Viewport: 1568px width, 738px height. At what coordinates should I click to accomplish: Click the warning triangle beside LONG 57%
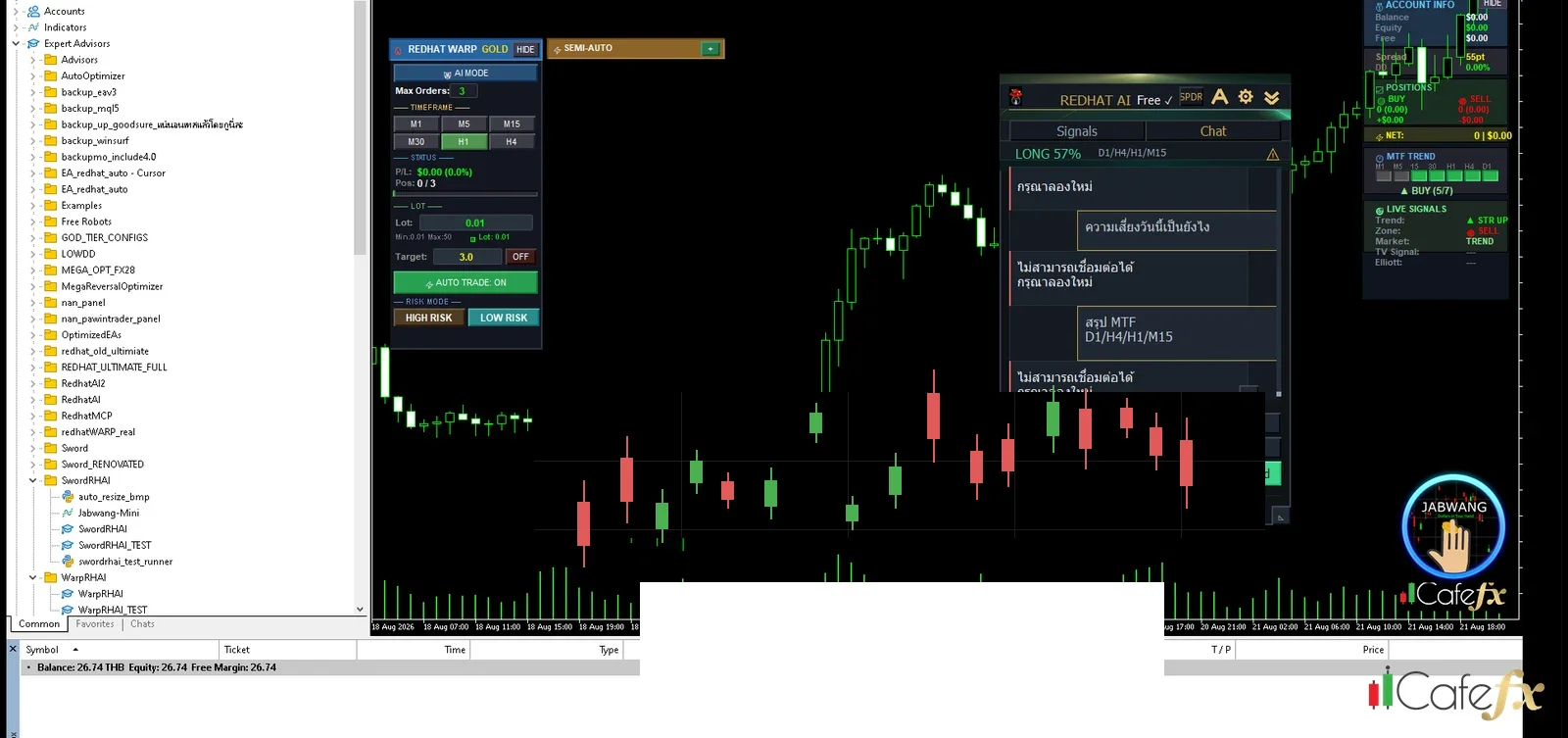[1273, 154]
